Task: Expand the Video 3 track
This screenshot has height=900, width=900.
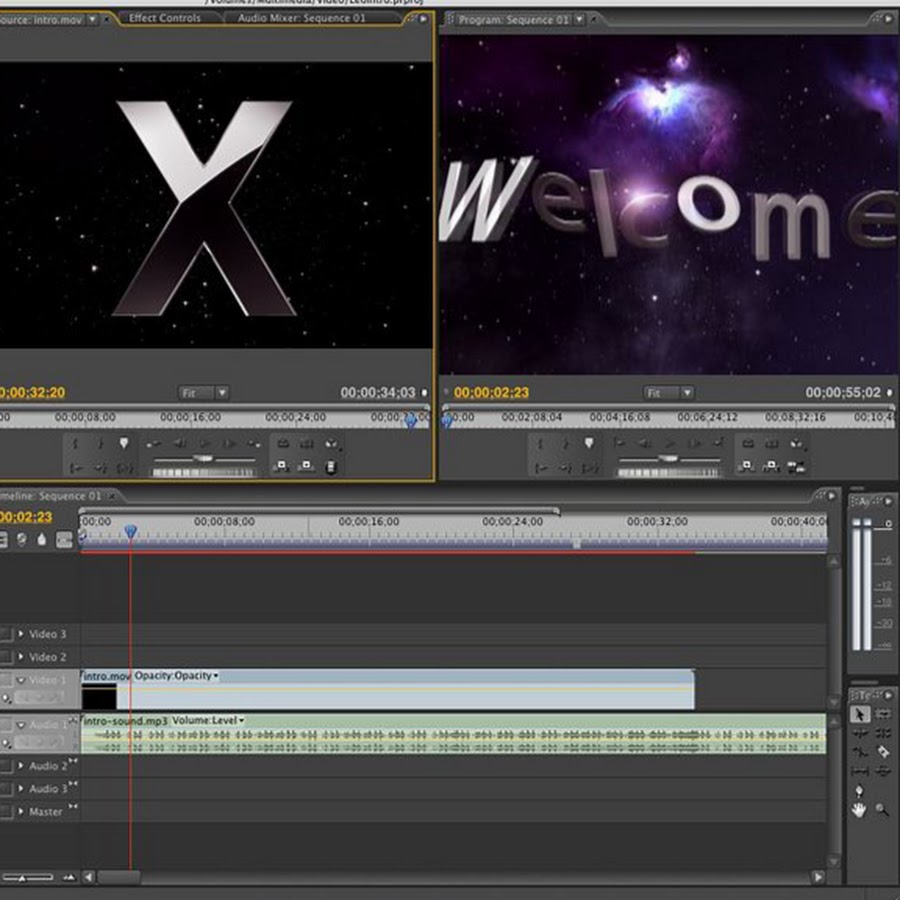Action: click(21, 634)
